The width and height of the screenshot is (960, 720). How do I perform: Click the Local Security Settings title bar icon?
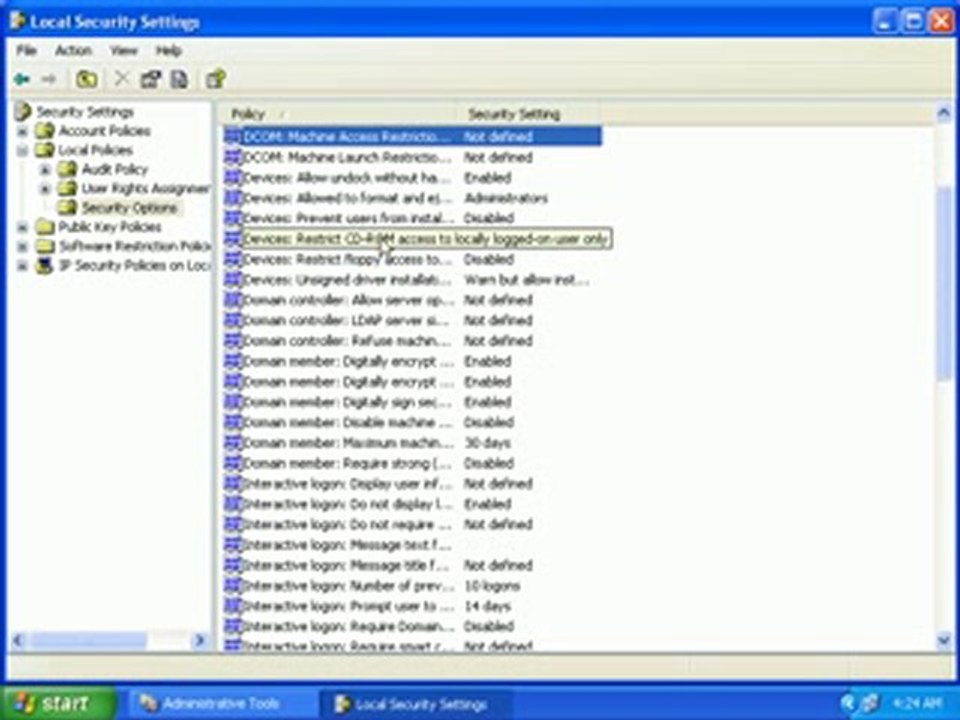click(x=18, y=22)
